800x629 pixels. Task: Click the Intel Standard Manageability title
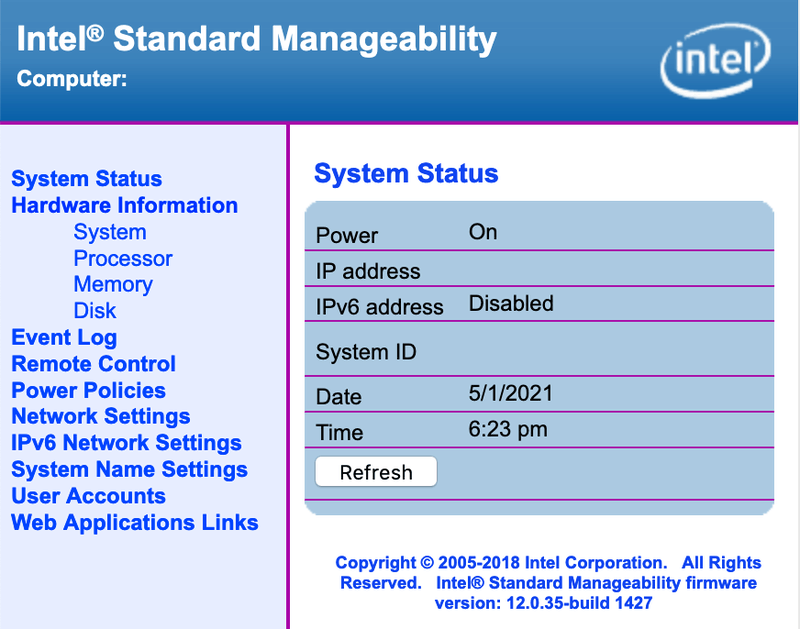pos(257,39)
